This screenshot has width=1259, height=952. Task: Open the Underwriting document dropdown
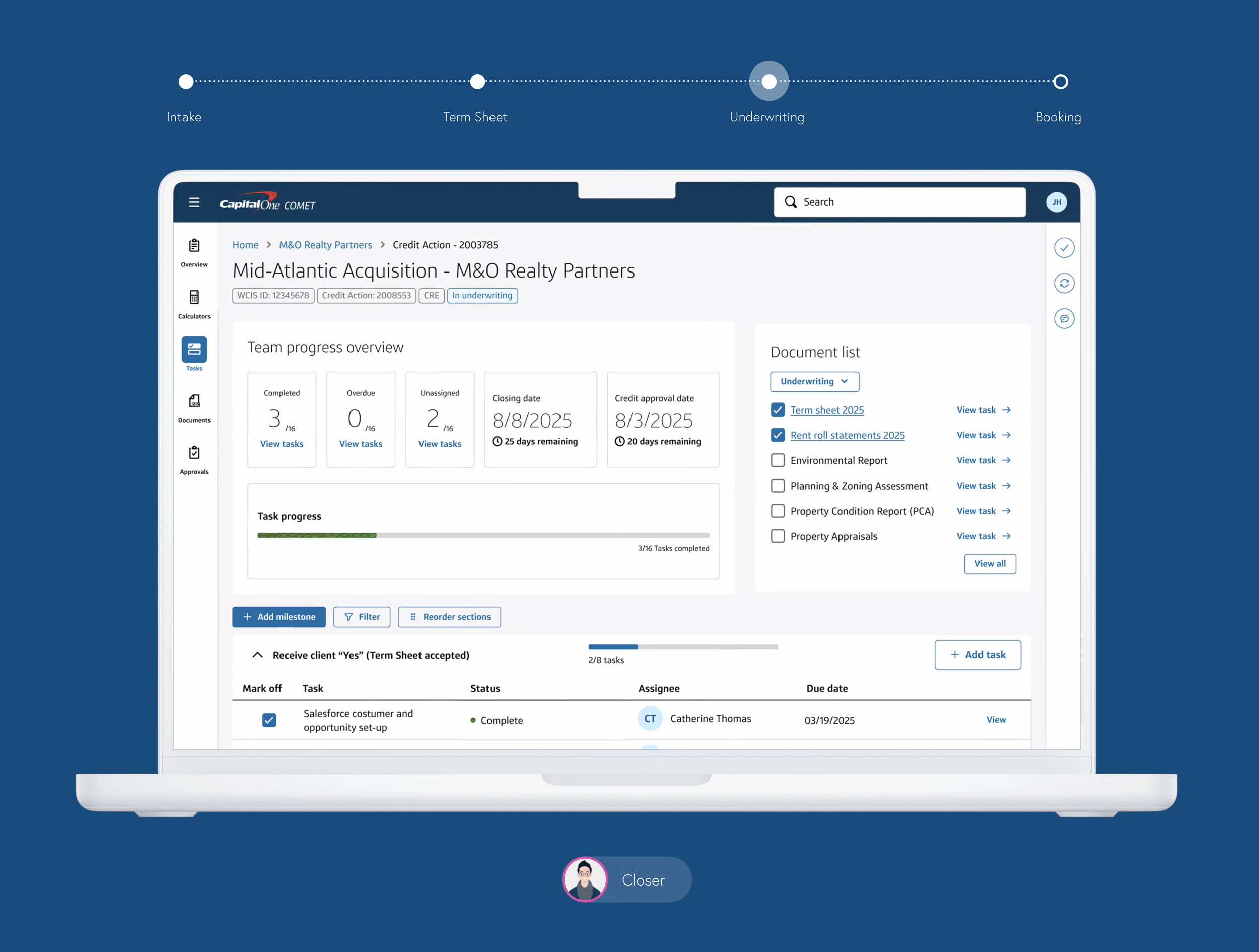[814, 381]
